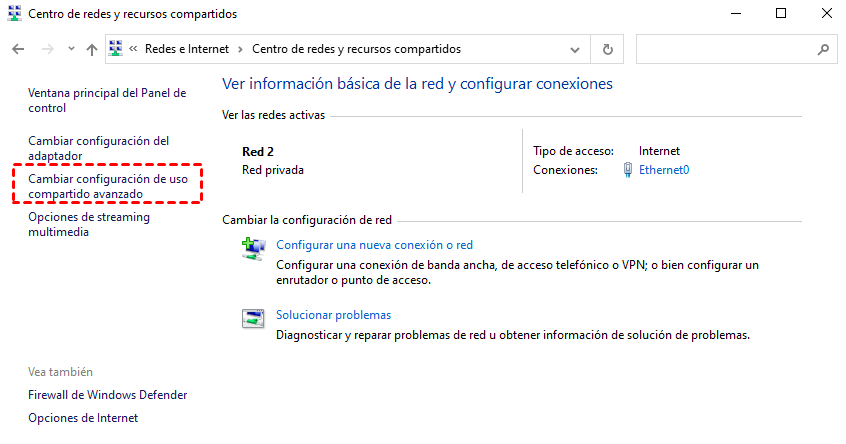Open Cambiar configuración del adaptador
This screenshot has width=846, height=444.
[x=98, y=148]
